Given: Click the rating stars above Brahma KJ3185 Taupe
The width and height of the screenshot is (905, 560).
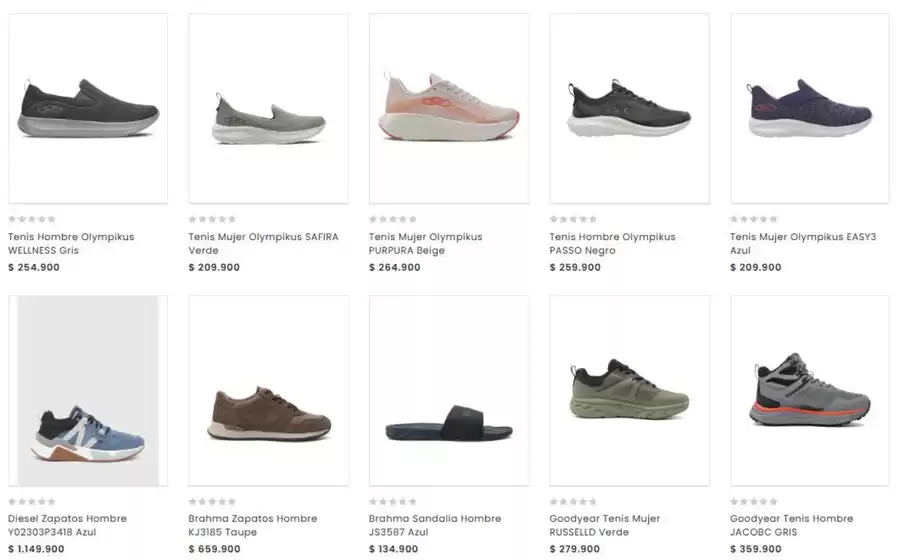Looking at the screenshot, I should pyautogui.click(x=212, y=502).
